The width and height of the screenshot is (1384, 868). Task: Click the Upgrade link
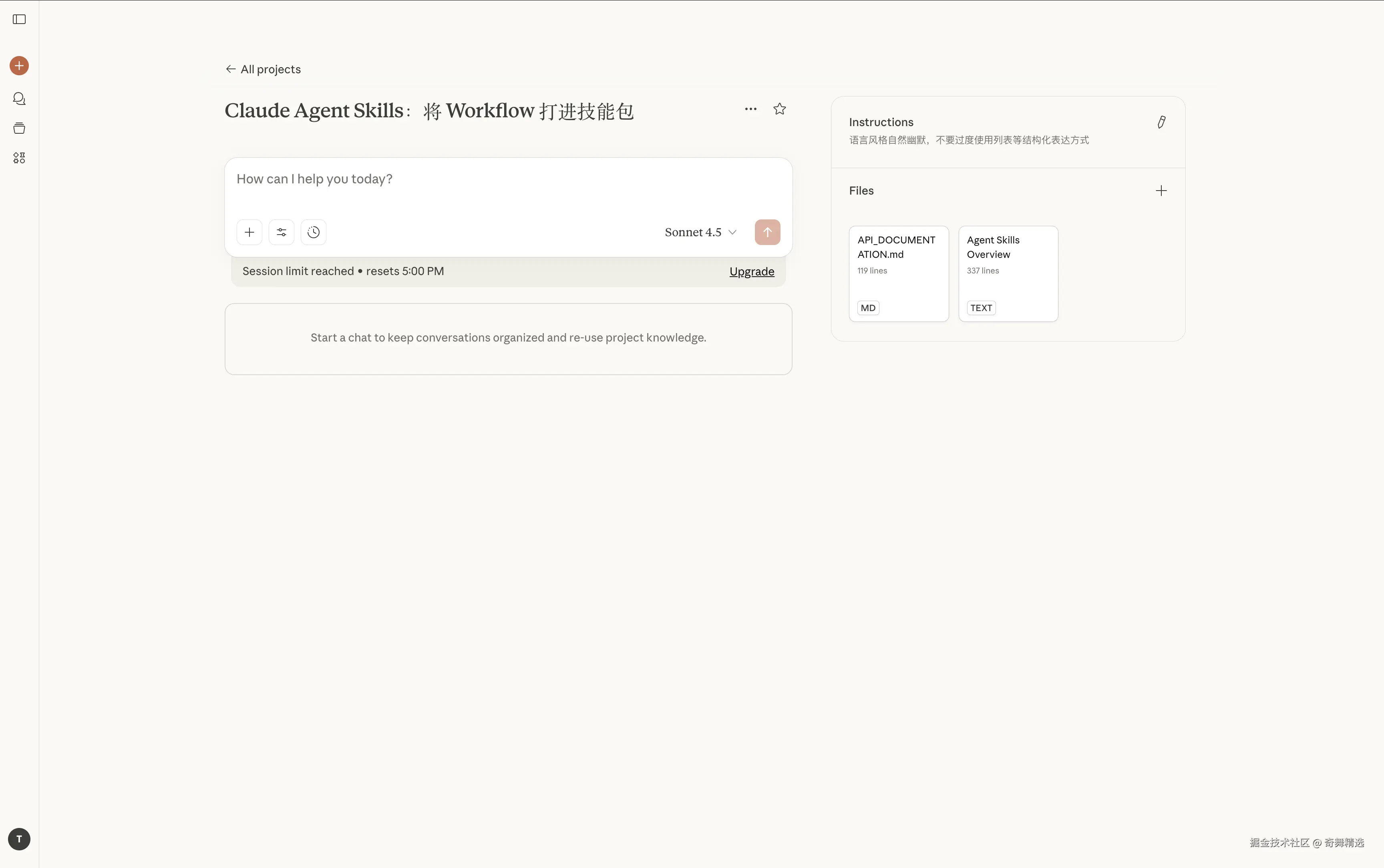[751, 271]
